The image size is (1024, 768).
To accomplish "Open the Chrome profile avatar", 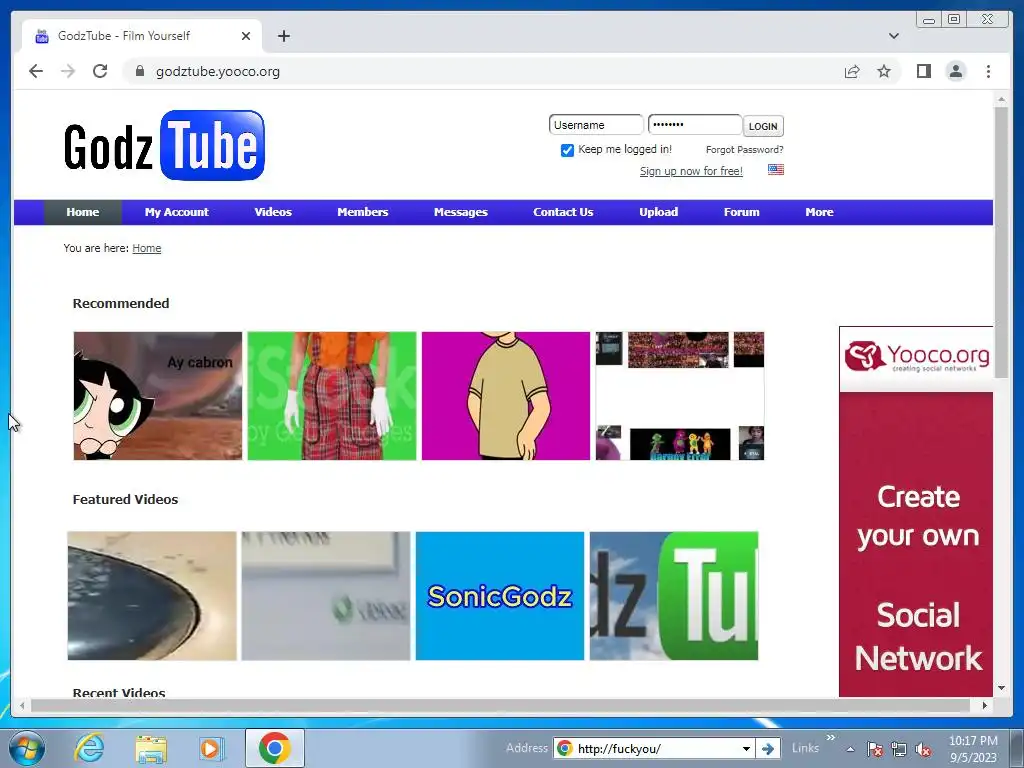I will tap(956, 71).
